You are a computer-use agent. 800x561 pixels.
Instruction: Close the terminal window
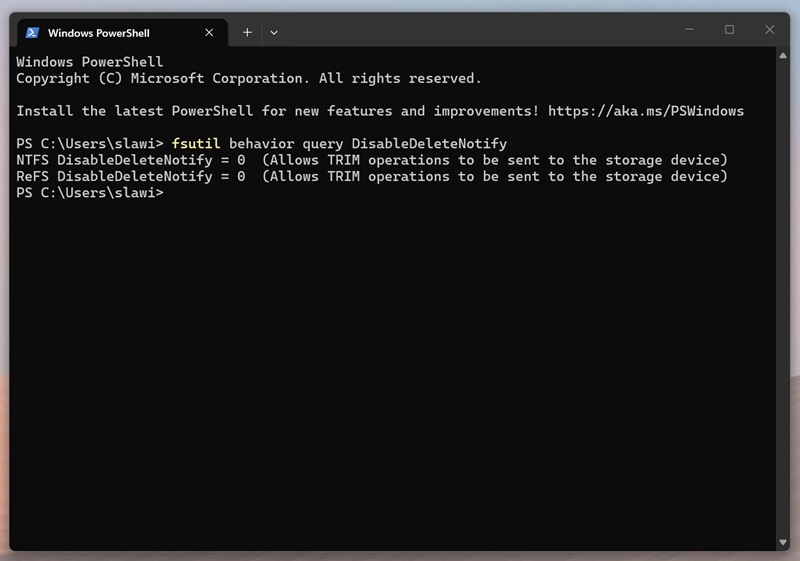(770, 30)
